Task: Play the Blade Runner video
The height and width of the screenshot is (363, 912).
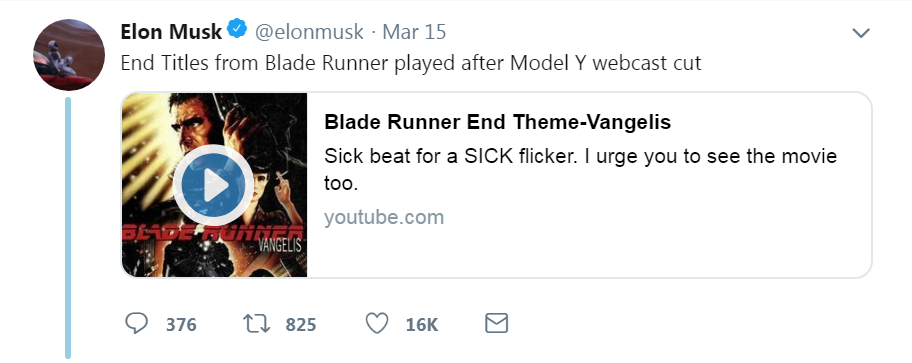Action: point(213,185)
